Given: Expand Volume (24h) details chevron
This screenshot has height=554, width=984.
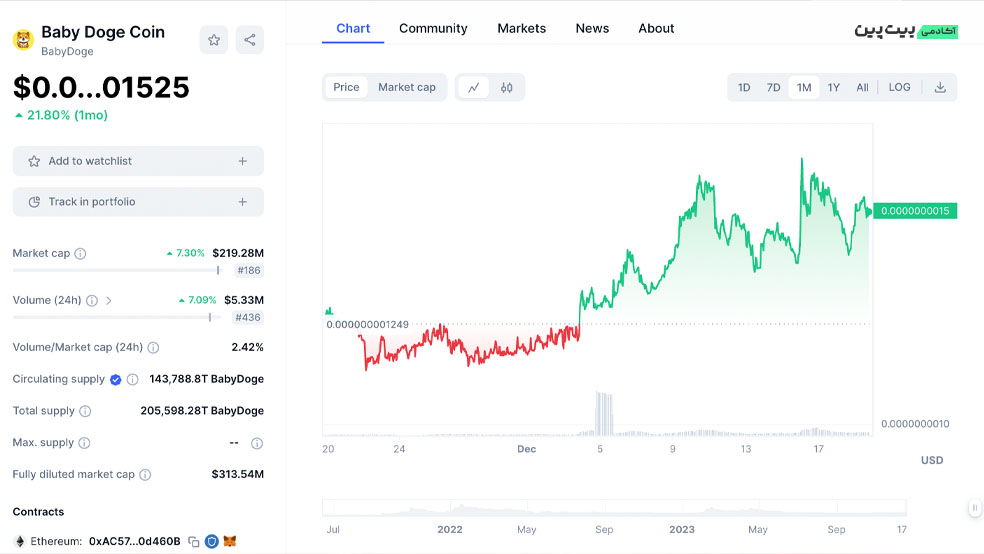Looking at the screenshot, I should 109,301.
